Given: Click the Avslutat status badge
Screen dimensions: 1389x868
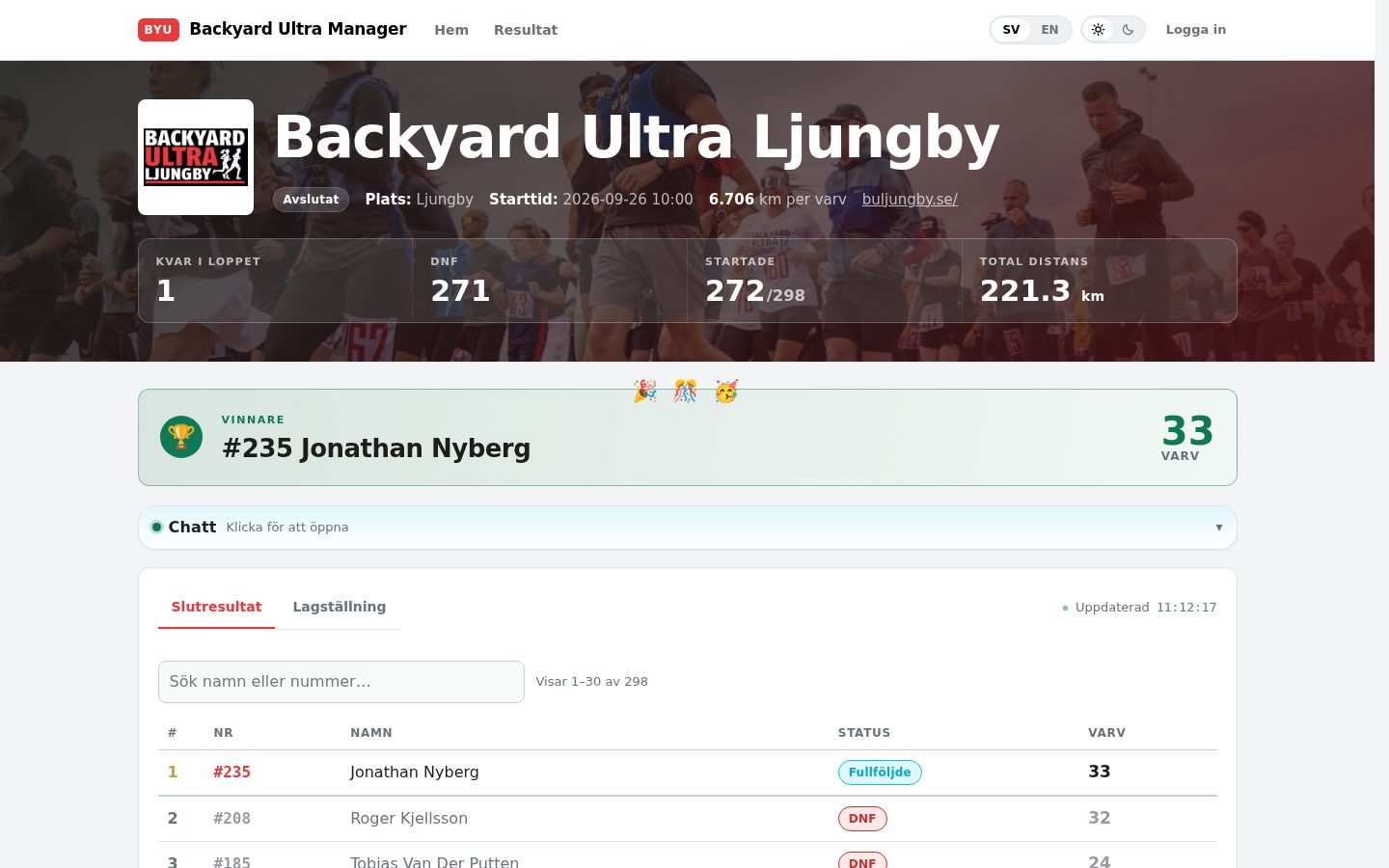Looking at the screenshot, I should pyautogui.click(x=311, y=200).
